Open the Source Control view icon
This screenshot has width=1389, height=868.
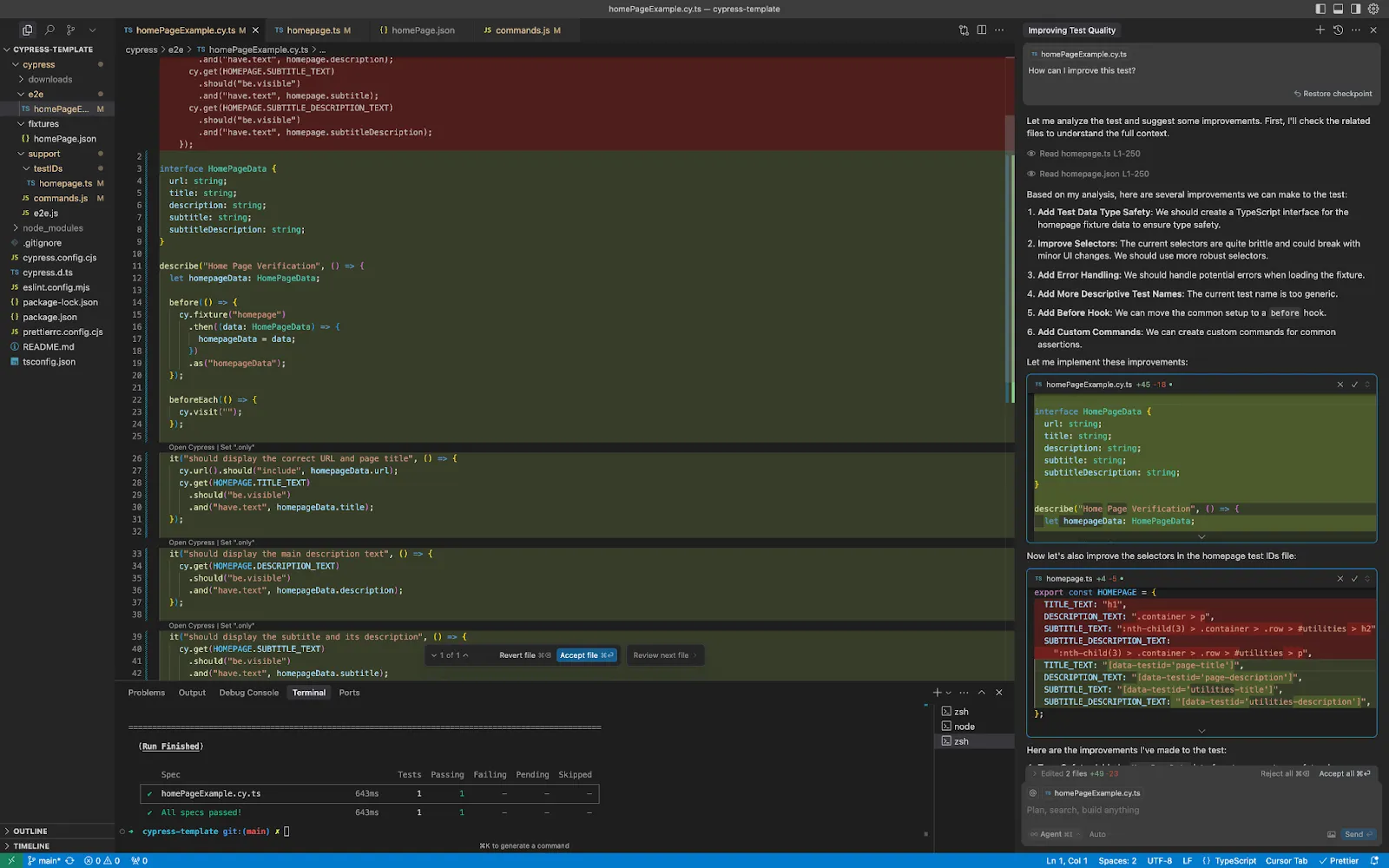pyautogui.click(x=71, y=30)
